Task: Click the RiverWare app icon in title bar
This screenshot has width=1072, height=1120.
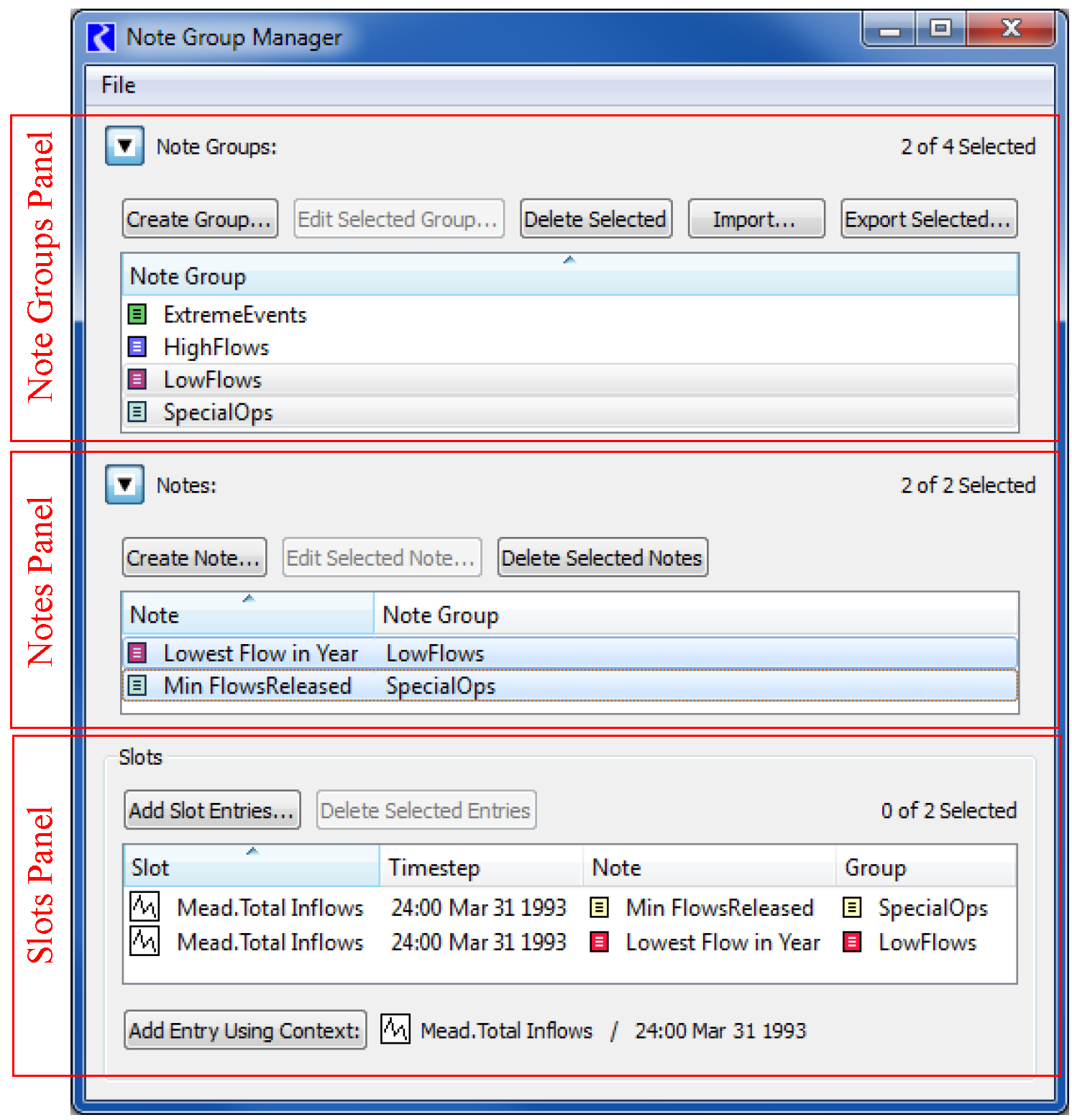Action: [x=101, y=37]
